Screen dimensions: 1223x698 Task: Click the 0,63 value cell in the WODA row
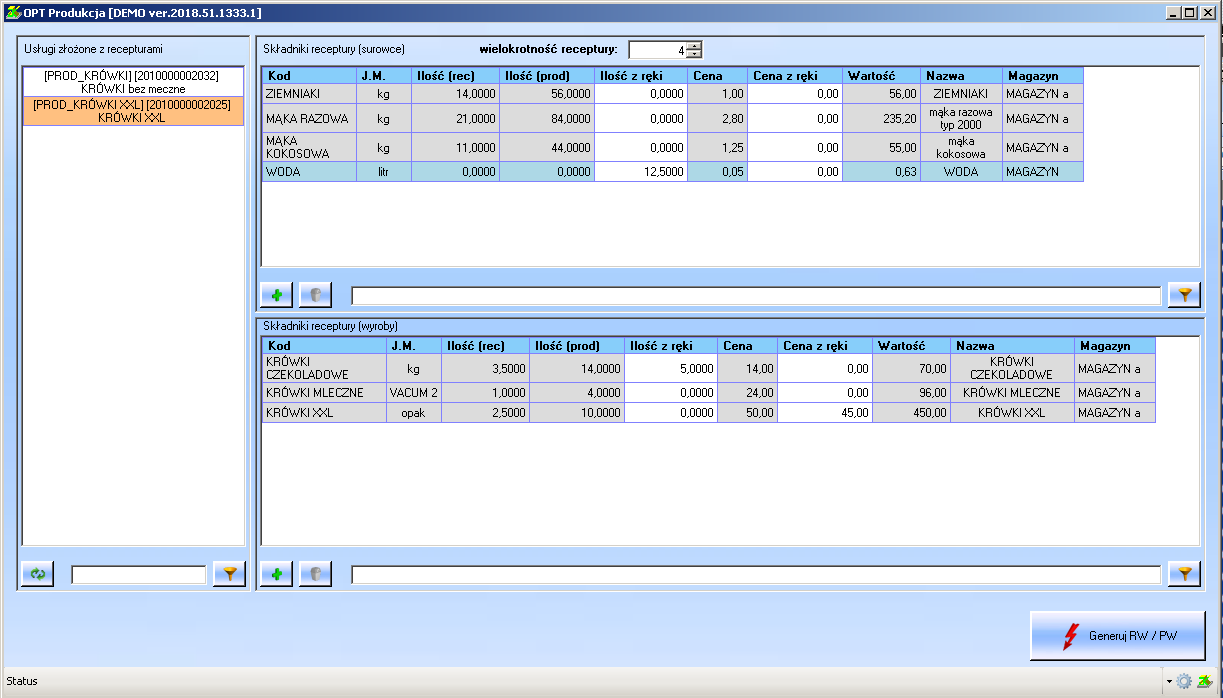[x=881, y=171]
